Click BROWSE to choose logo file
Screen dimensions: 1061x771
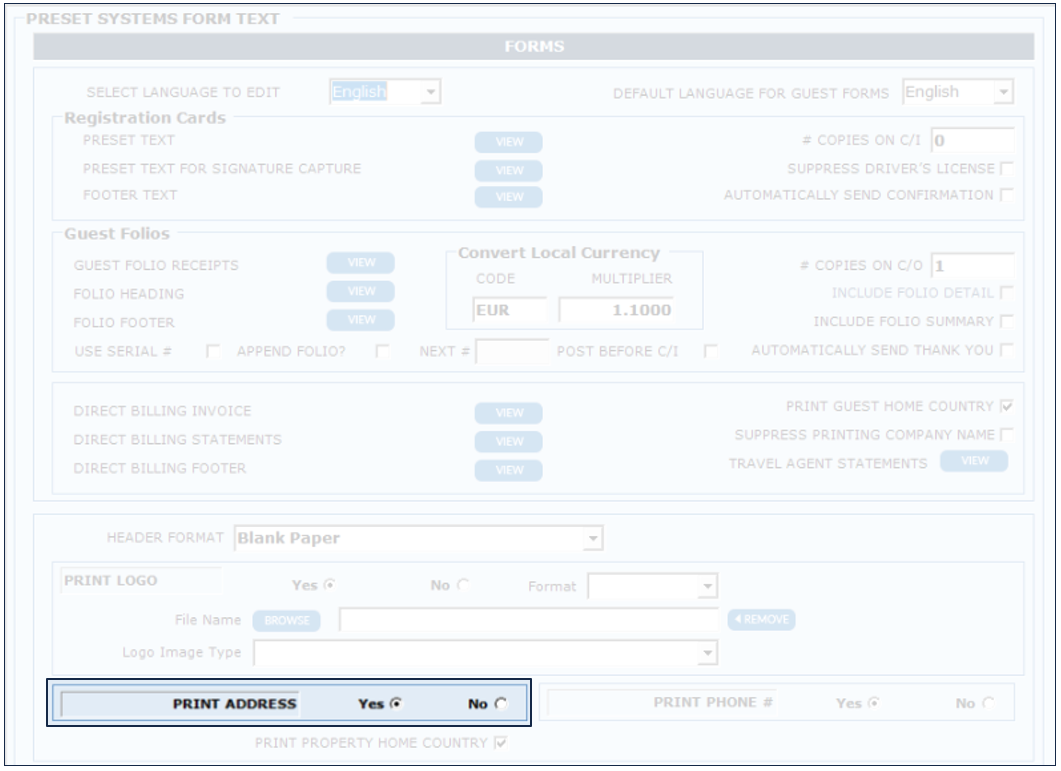click(x=285, y=621)
